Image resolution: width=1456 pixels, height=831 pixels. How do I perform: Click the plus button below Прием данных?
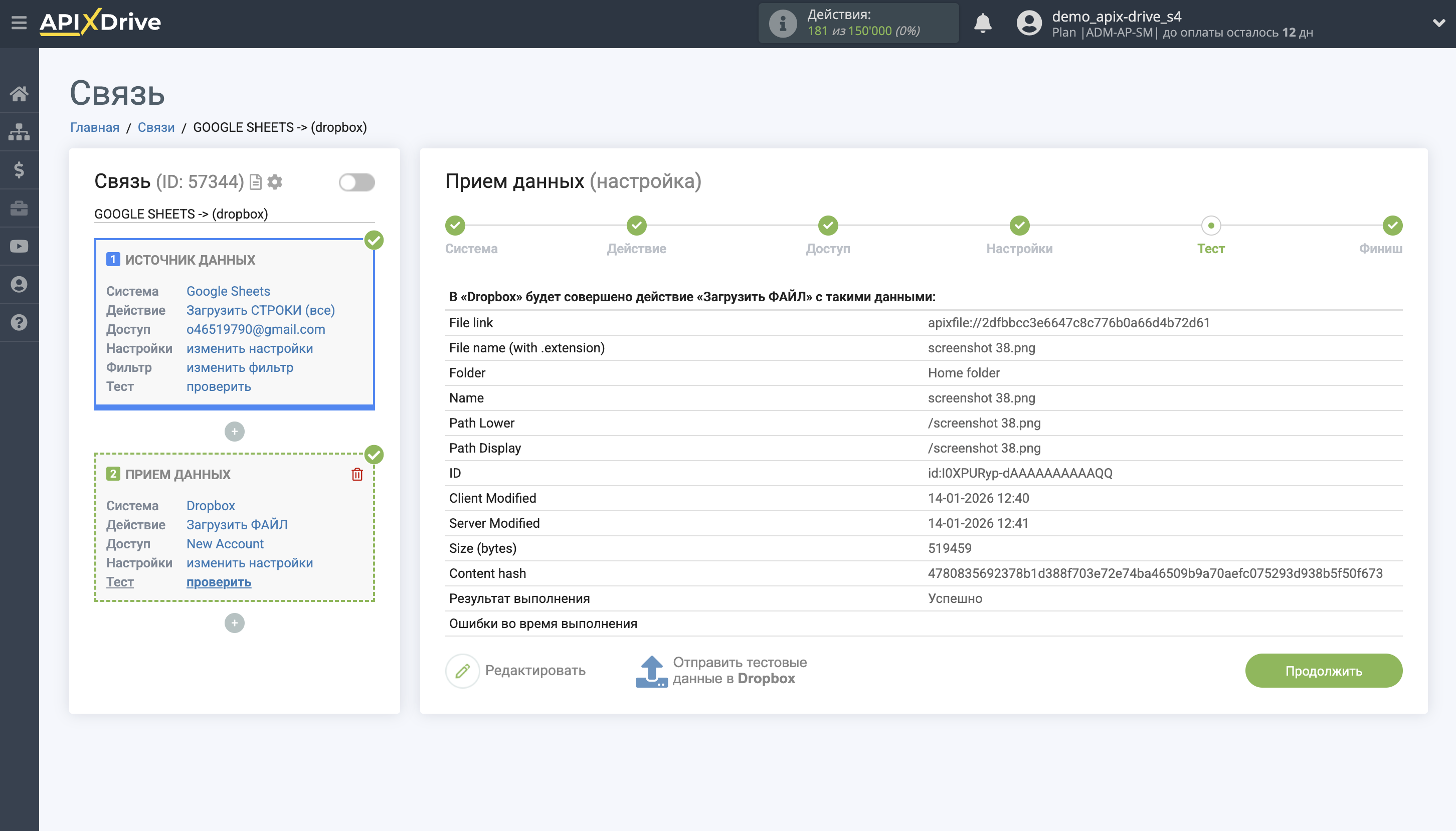[234, 622]
